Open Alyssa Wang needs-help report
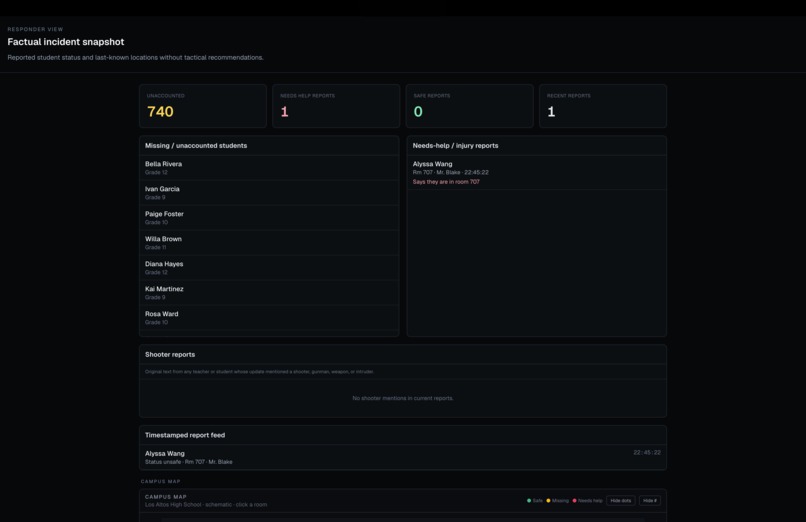The image size is (806, 522). [x=536, y=173]
